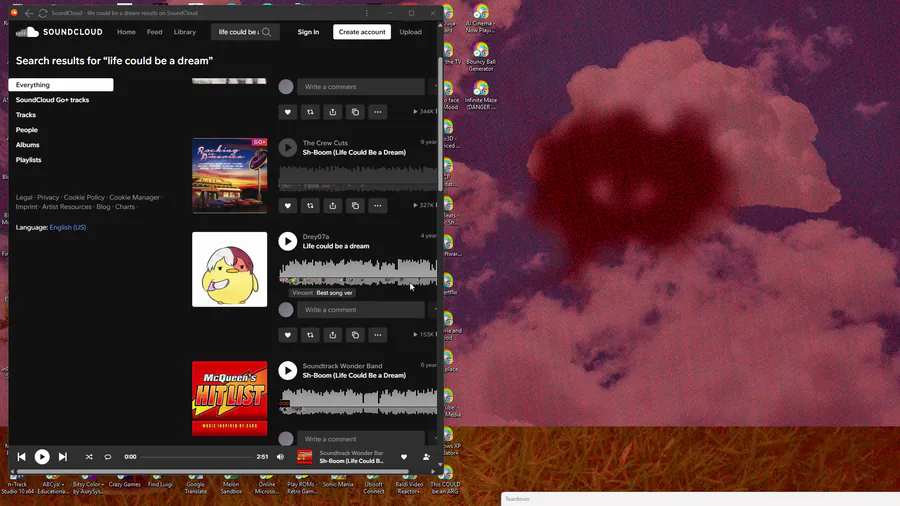This screenshot has width=900, height=506.
Task: Open Bouncy Ball Generator desktop shortcut
Action: point(480,57)
